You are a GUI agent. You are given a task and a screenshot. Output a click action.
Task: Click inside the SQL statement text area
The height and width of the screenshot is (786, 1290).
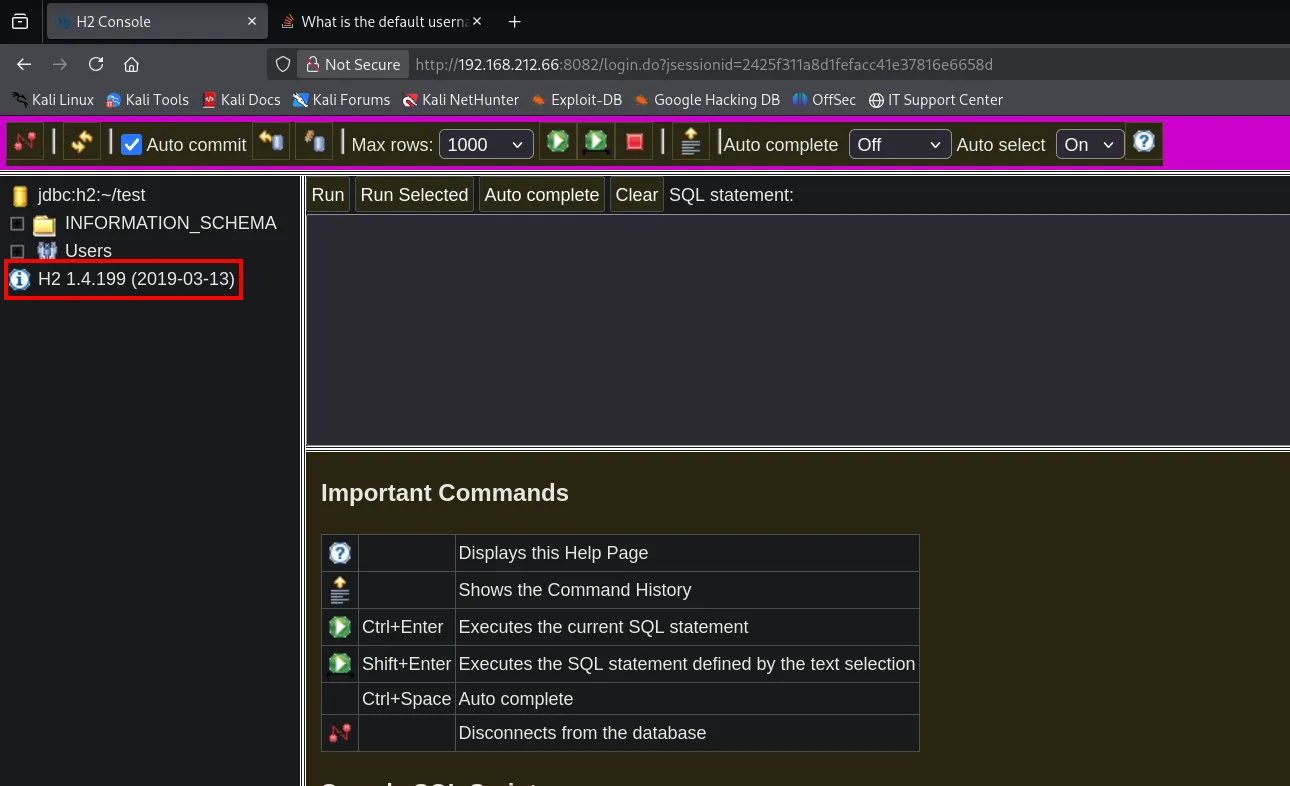(798, 330)
